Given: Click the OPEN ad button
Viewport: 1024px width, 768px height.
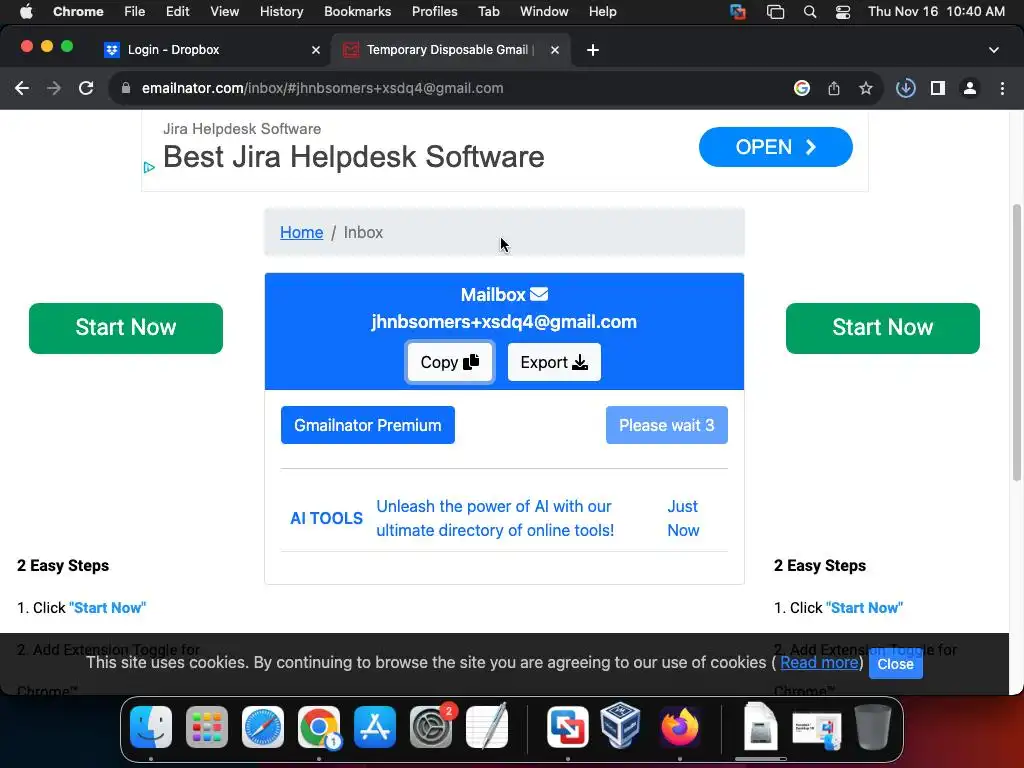Looking at the screenshot, I should 775,147.
